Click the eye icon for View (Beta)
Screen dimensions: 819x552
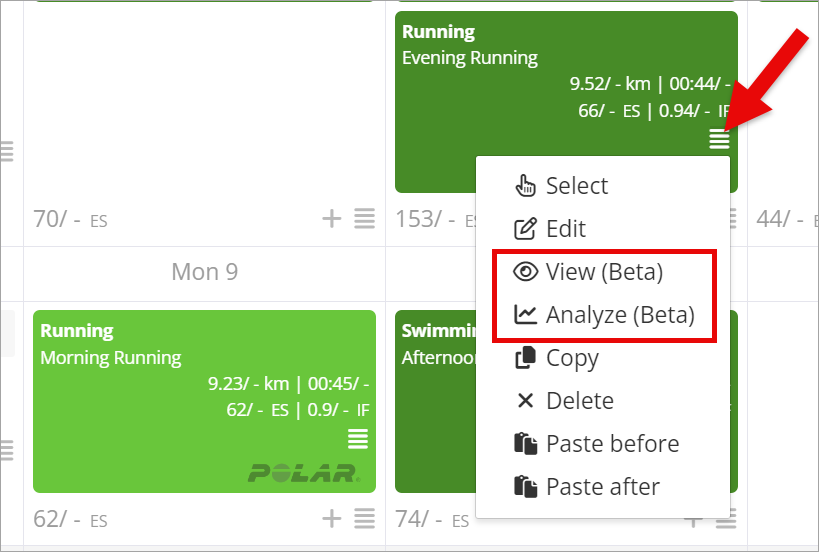pos(525,272)
